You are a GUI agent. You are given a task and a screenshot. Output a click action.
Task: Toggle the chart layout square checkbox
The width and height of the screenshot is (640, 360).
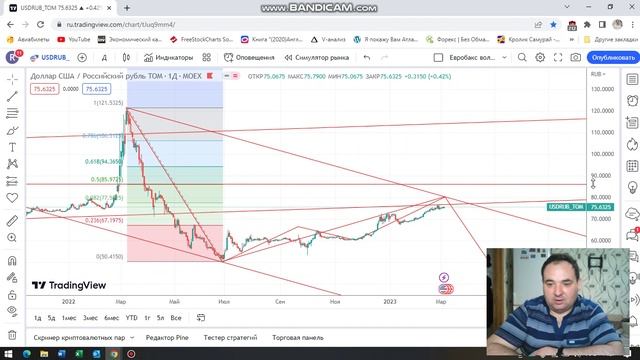pyautogui.click(x=438, y=58)
